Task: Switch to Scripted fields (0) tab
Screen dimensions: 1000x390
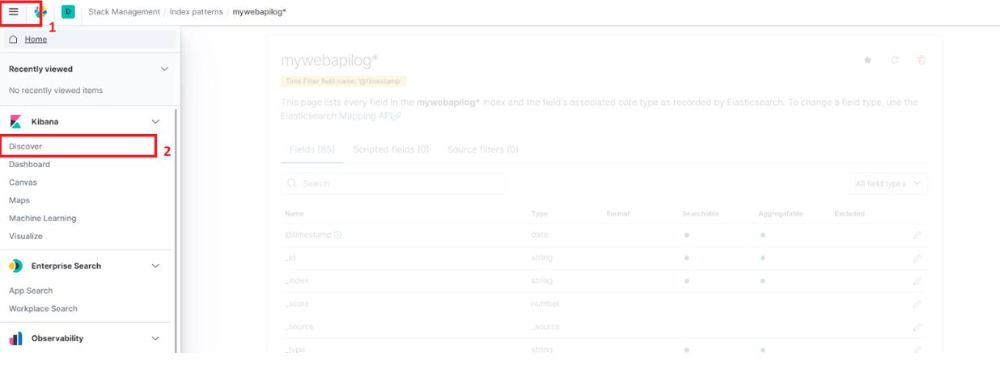Action: tap(391, 149)
